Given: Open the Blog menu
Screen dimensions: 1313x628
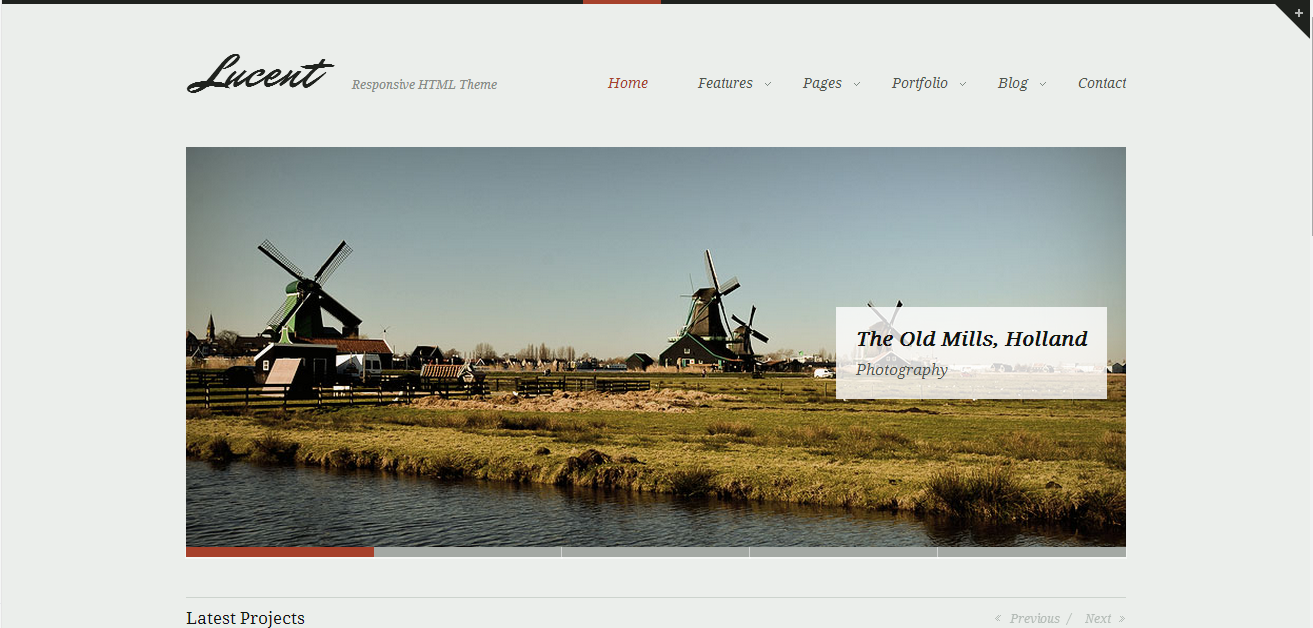Looking at the screenshot, I should click(1013, 83).
